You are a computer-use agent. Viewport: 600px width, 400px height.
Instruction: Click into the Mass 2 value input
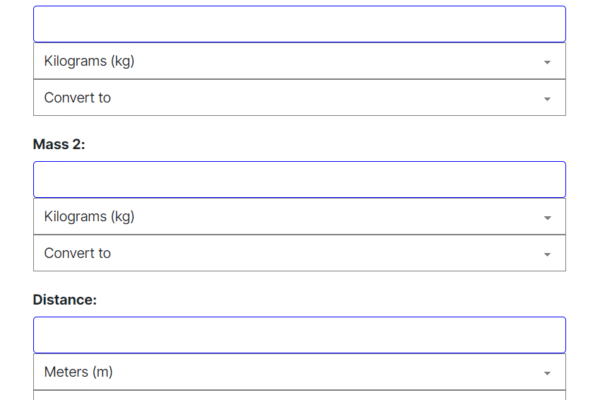[299, 180]
